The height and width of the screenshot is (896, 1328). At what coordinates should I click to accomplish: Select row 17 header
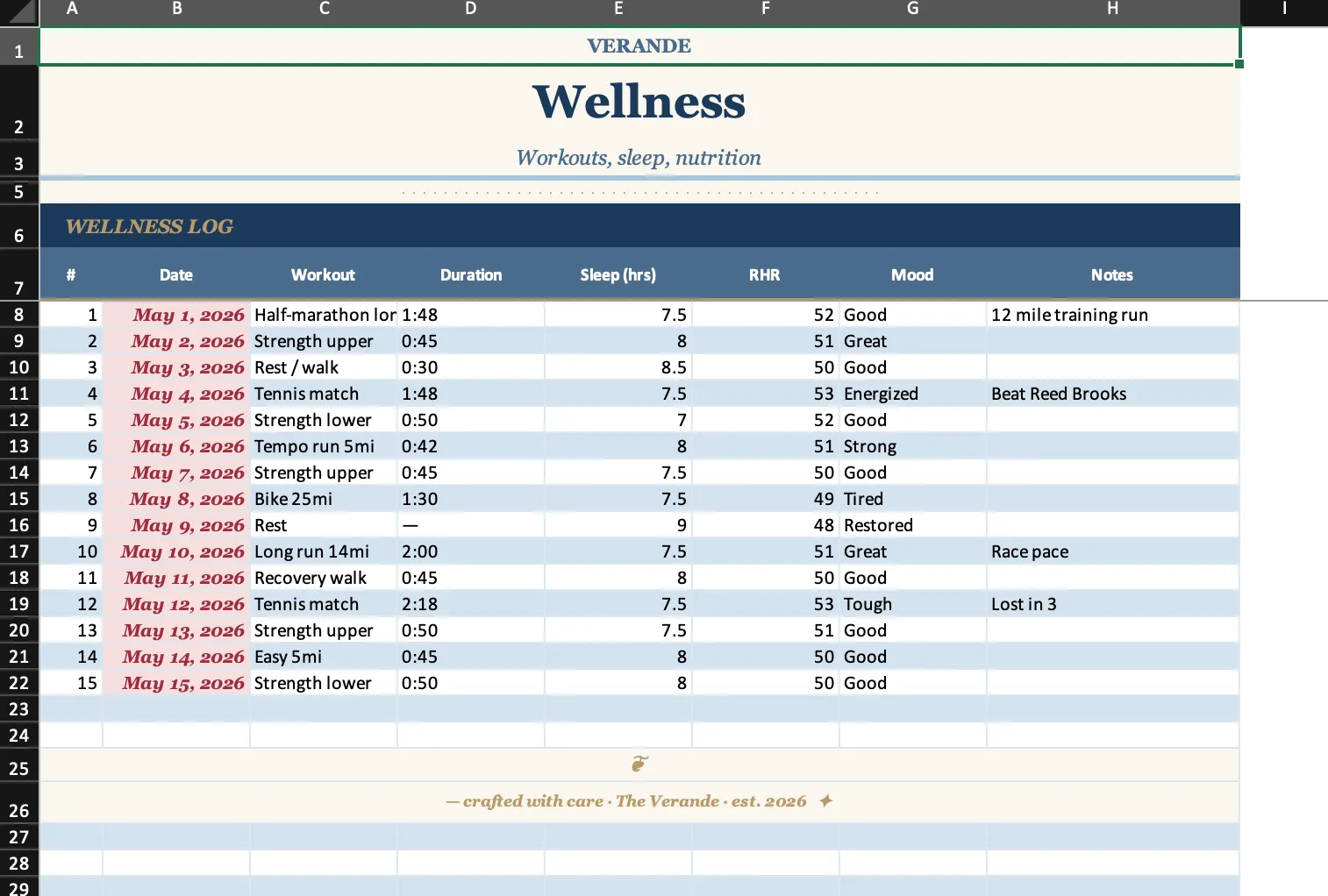point(19,551)
